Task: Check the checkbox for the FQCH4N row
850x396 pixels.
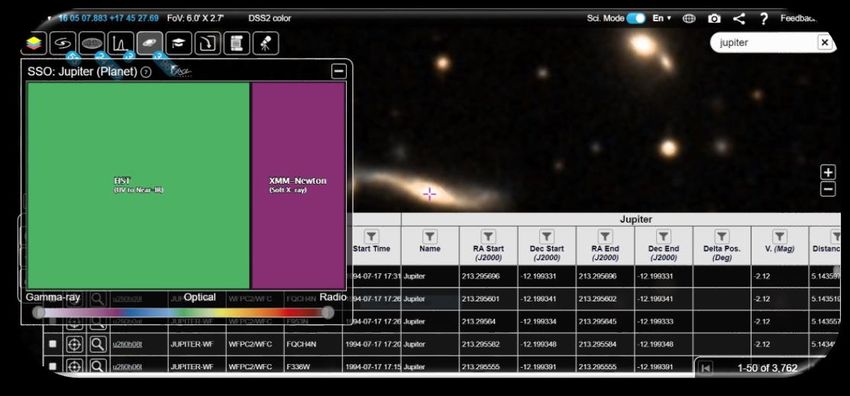Action: 53,344
